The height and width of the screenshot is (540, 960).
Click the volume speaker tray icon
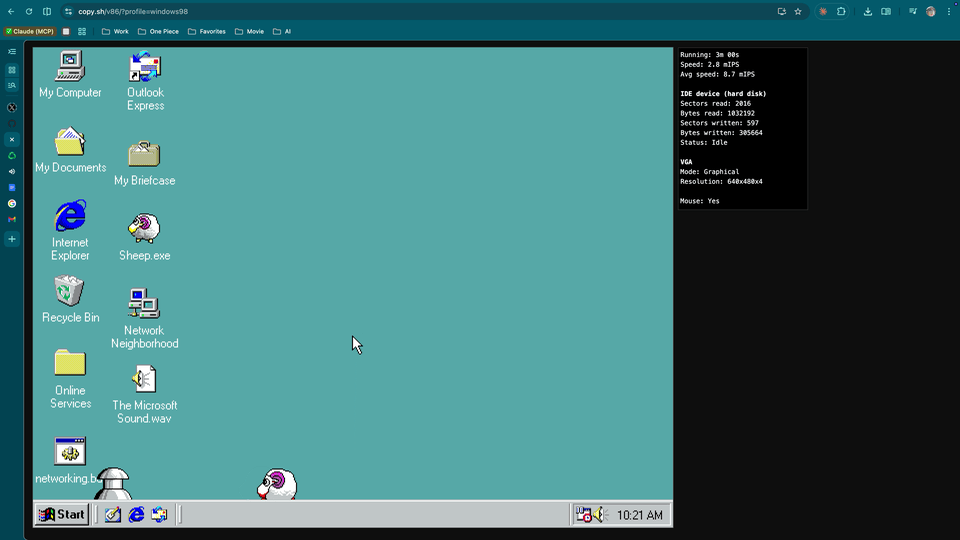click(599, 515)
